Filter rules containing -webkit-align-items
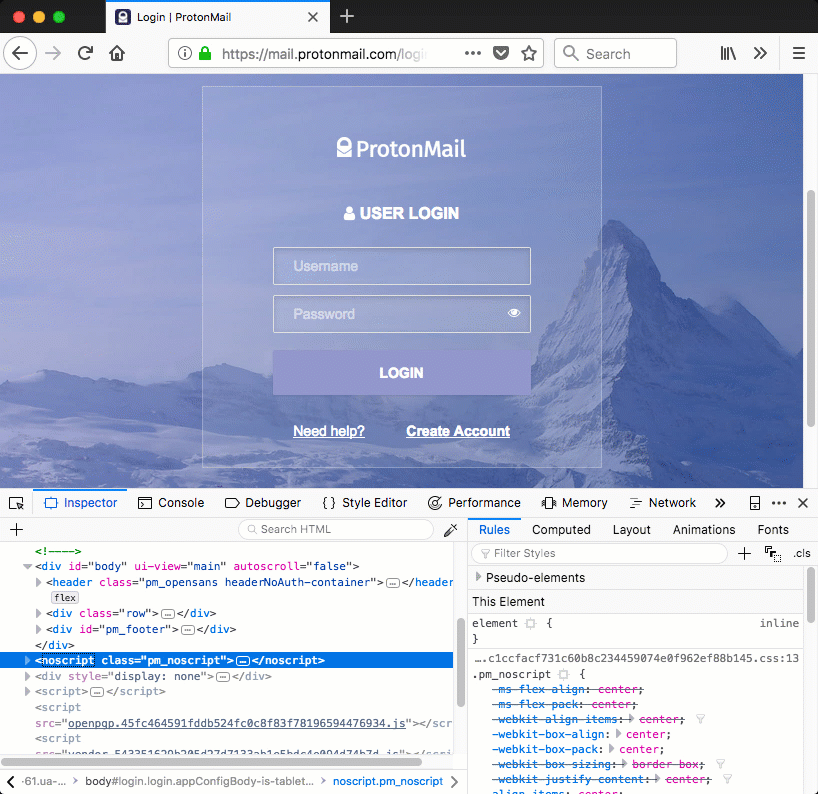Viewport: 818px width, 794px height. (x=700, y=719)
